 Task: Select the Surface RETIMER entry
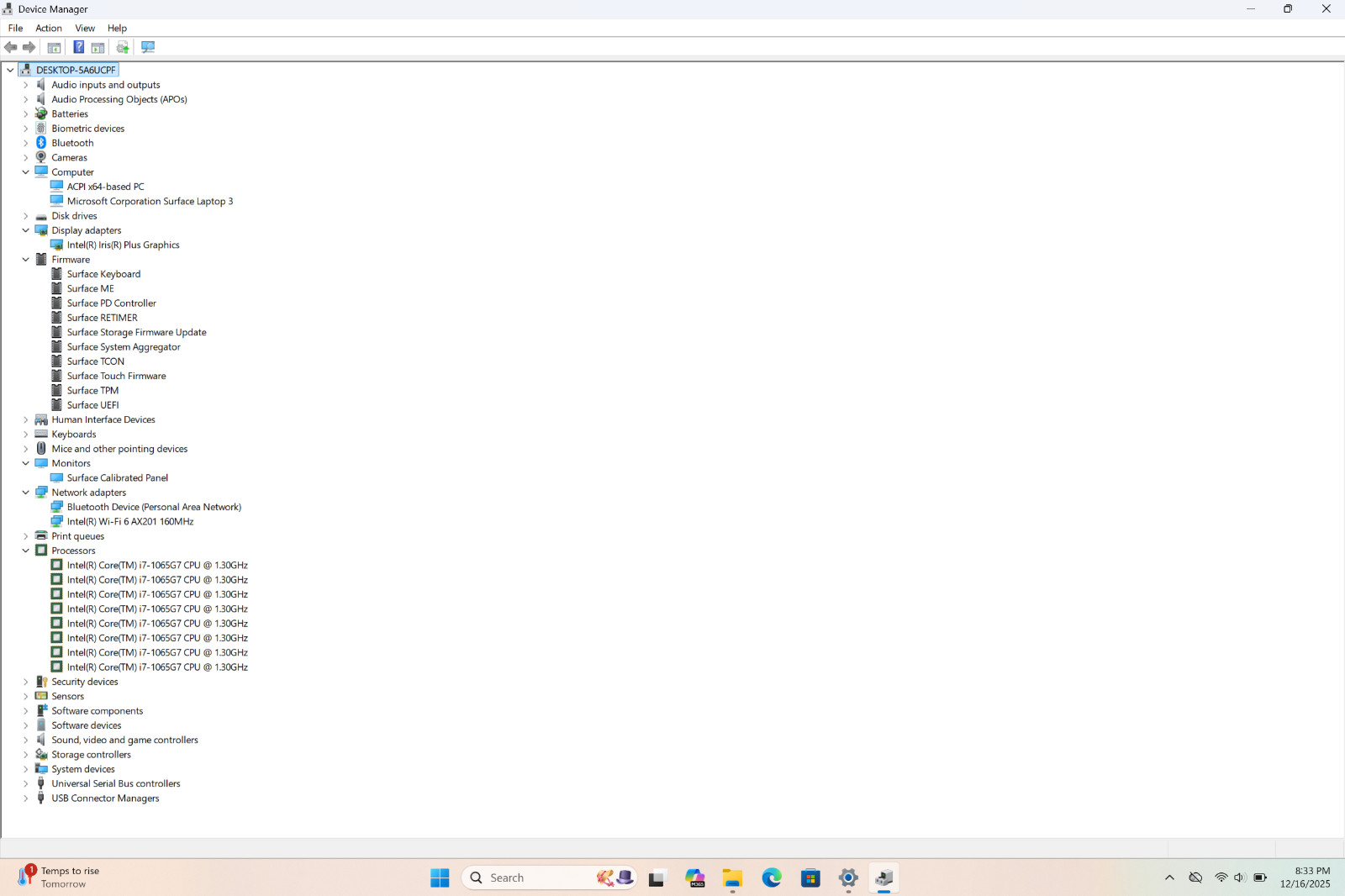102,318
